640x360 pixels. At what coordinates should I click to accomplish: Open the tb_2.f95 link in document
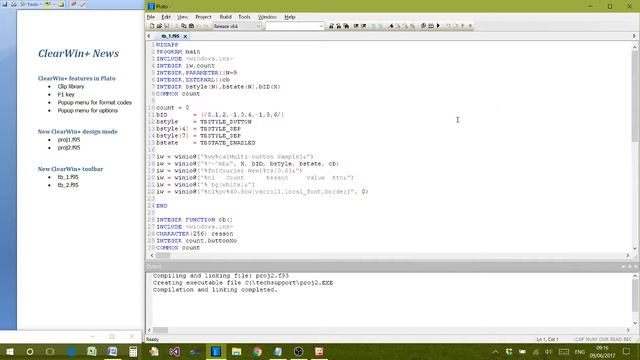click(68, 185)
